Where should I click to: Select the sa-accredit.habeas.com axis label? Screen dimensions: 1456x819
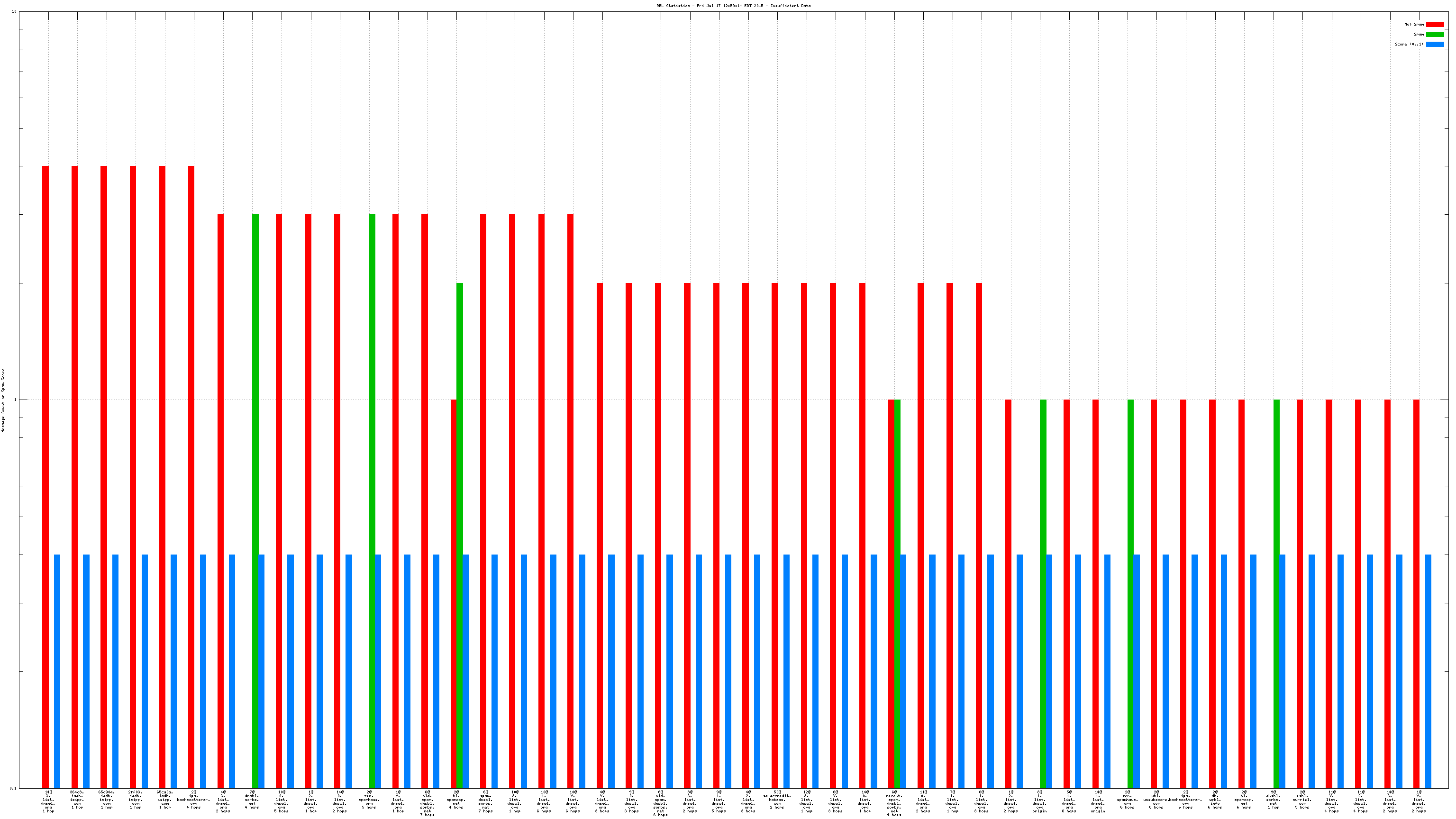(777, 799)
